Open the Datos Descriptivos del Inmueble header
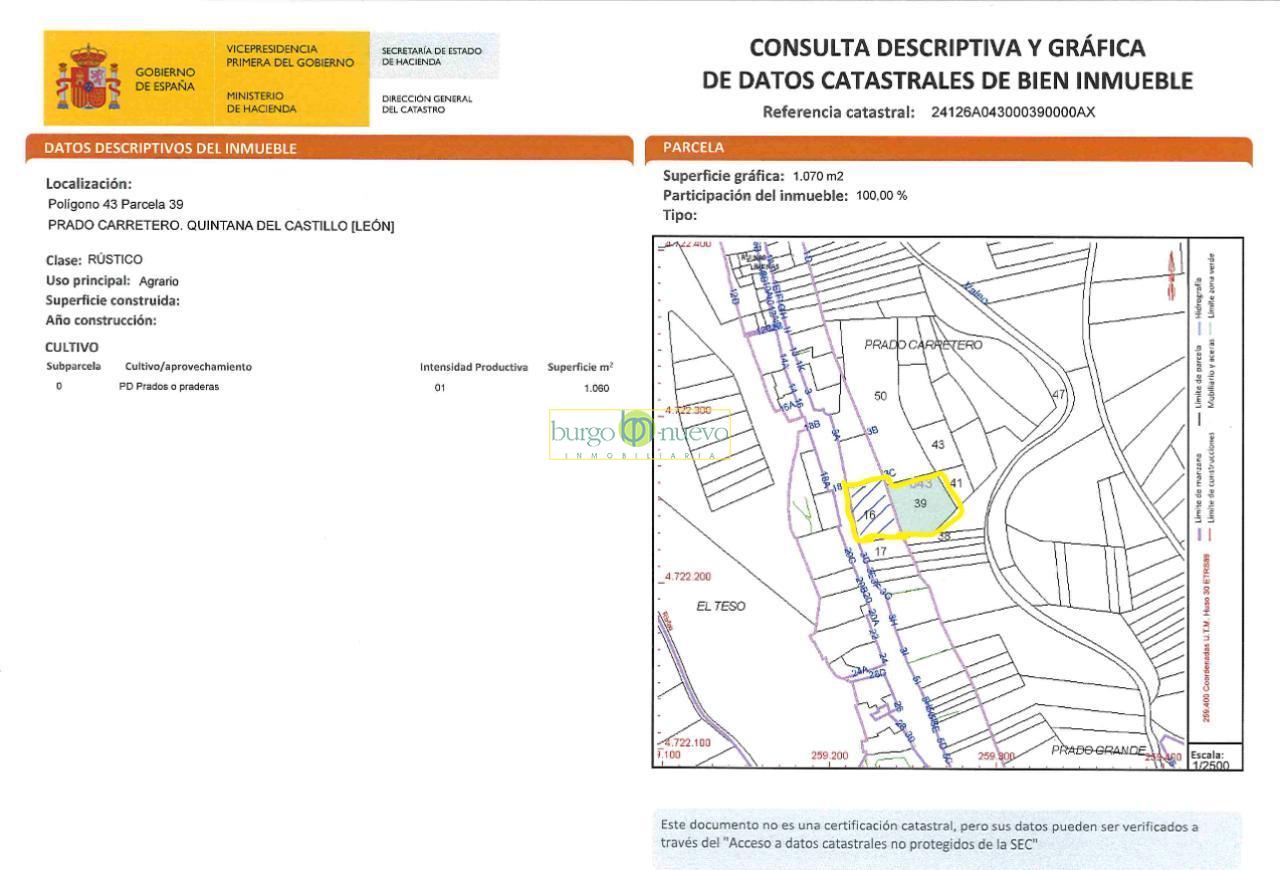The image size is (1280, 870). click(x=170, y=148)
